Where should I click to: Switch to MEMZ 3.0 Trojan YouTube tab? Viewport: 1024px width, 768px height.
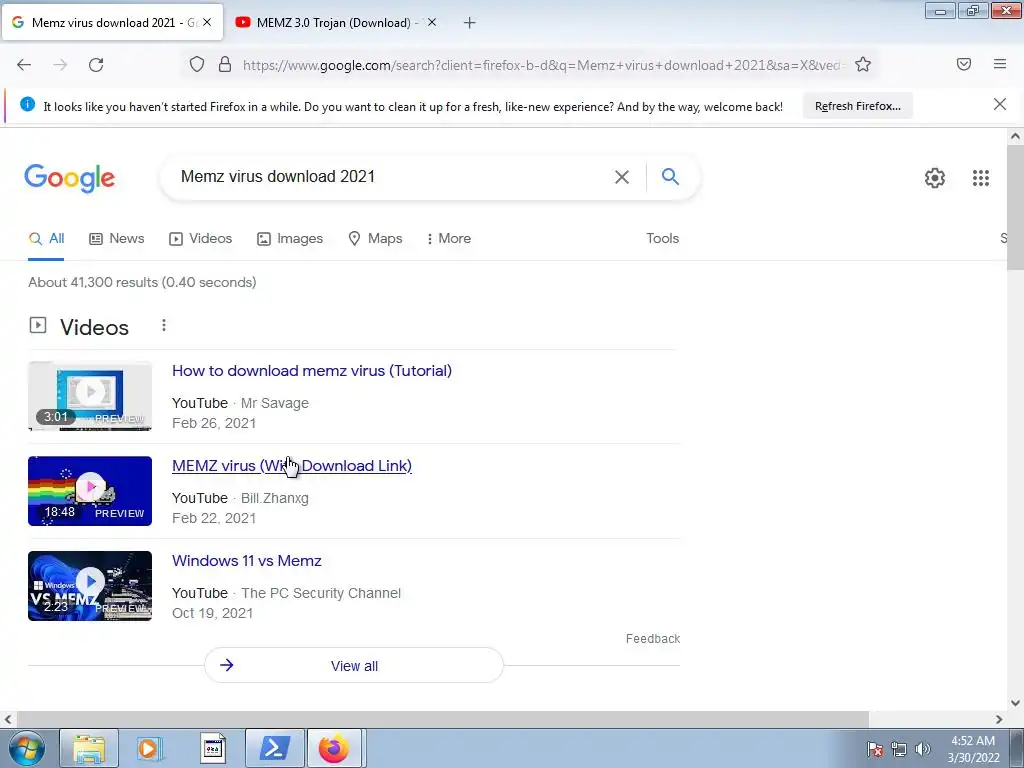pyautogui.click(x=335, y=23)
